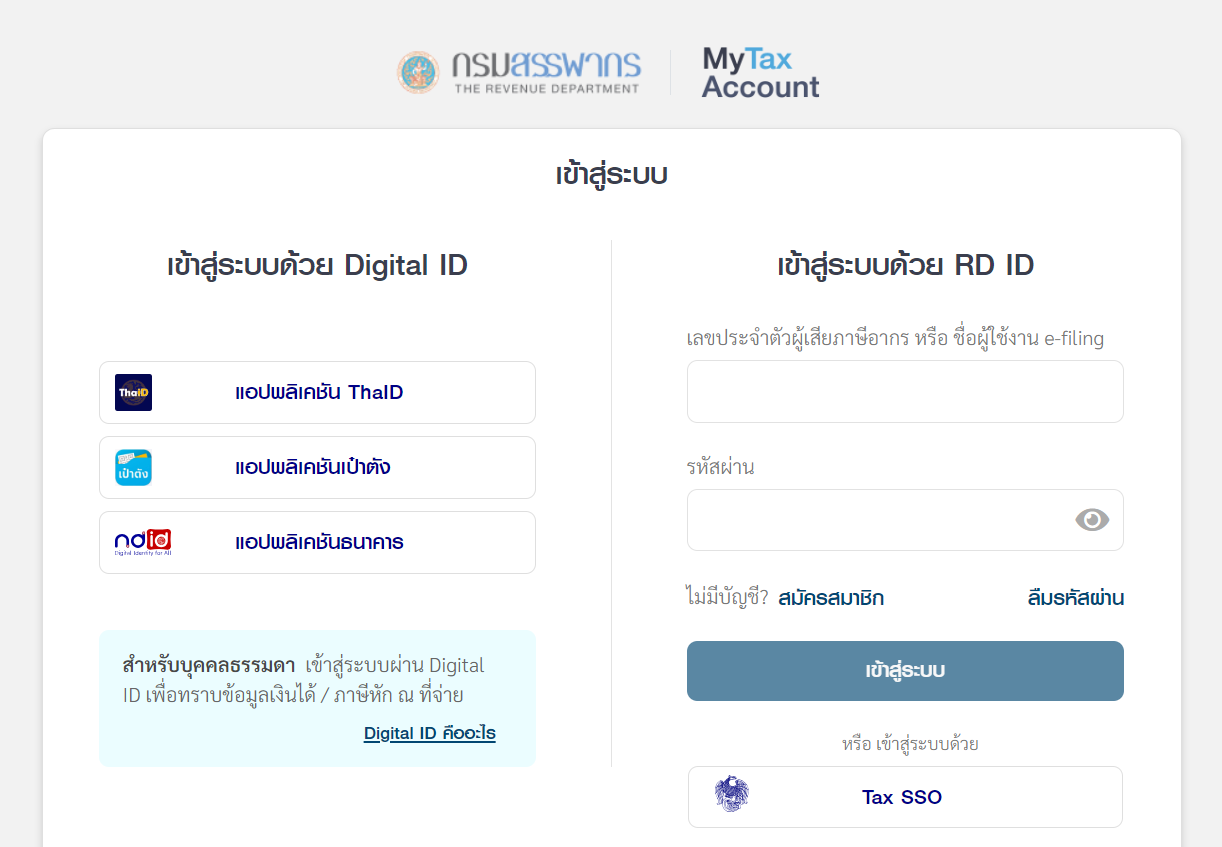1222x847 pixels.
Task: Open the Digital ID คืออะไร link
Action: coord(429,733)
